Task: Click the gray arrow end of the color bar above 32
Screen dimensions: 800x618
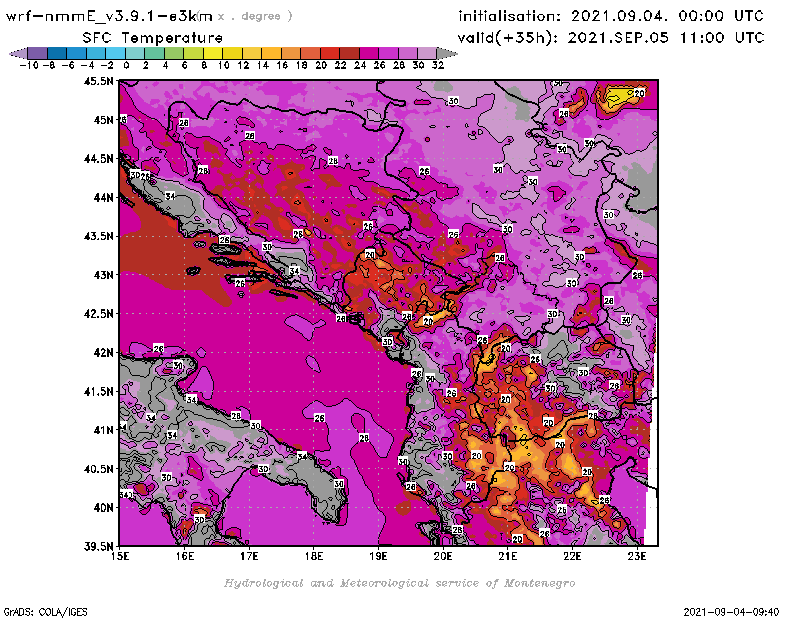Action: (x=447, y=54)
